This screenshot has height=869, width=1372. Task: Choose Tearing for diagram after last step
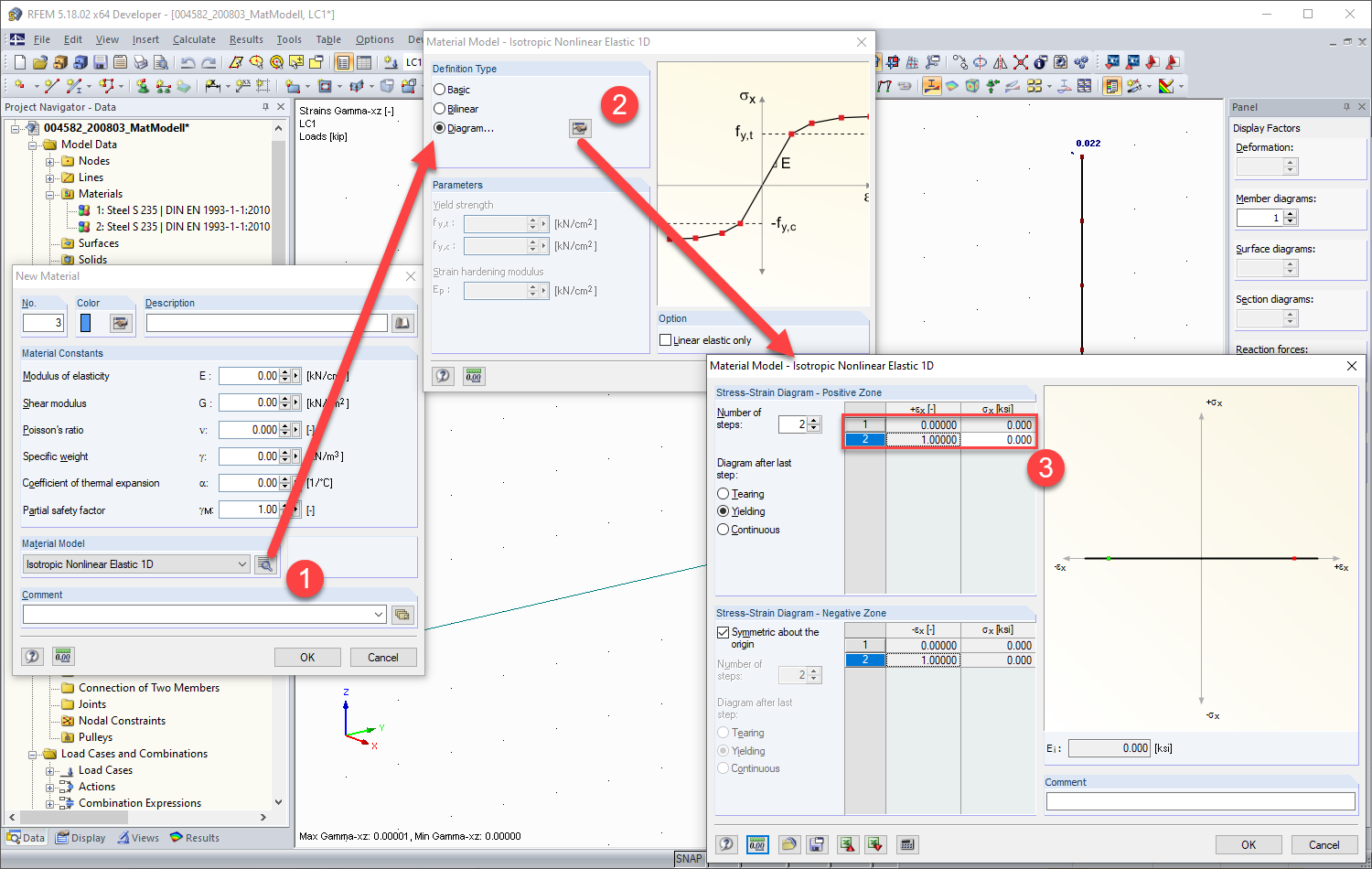pos(723,493)
